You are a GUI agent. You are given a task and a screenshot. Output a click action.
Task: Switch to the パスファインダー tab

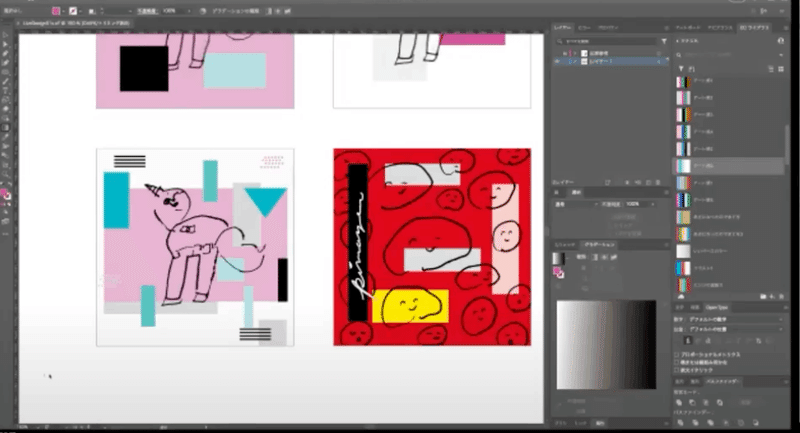point(723,381)
